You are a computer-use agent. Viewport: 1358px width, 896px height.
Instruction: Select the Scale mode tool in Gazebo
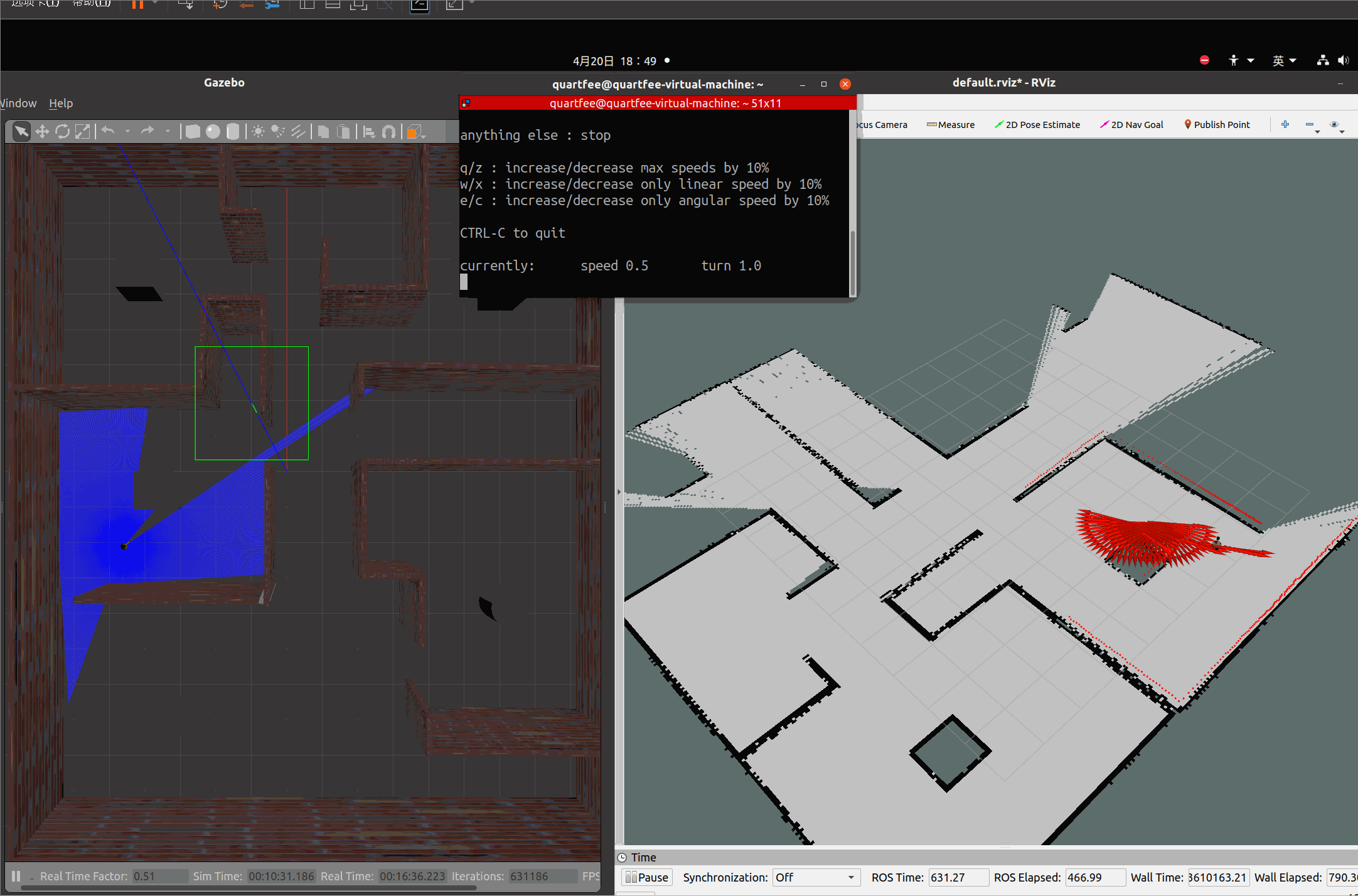coord(82,131)
